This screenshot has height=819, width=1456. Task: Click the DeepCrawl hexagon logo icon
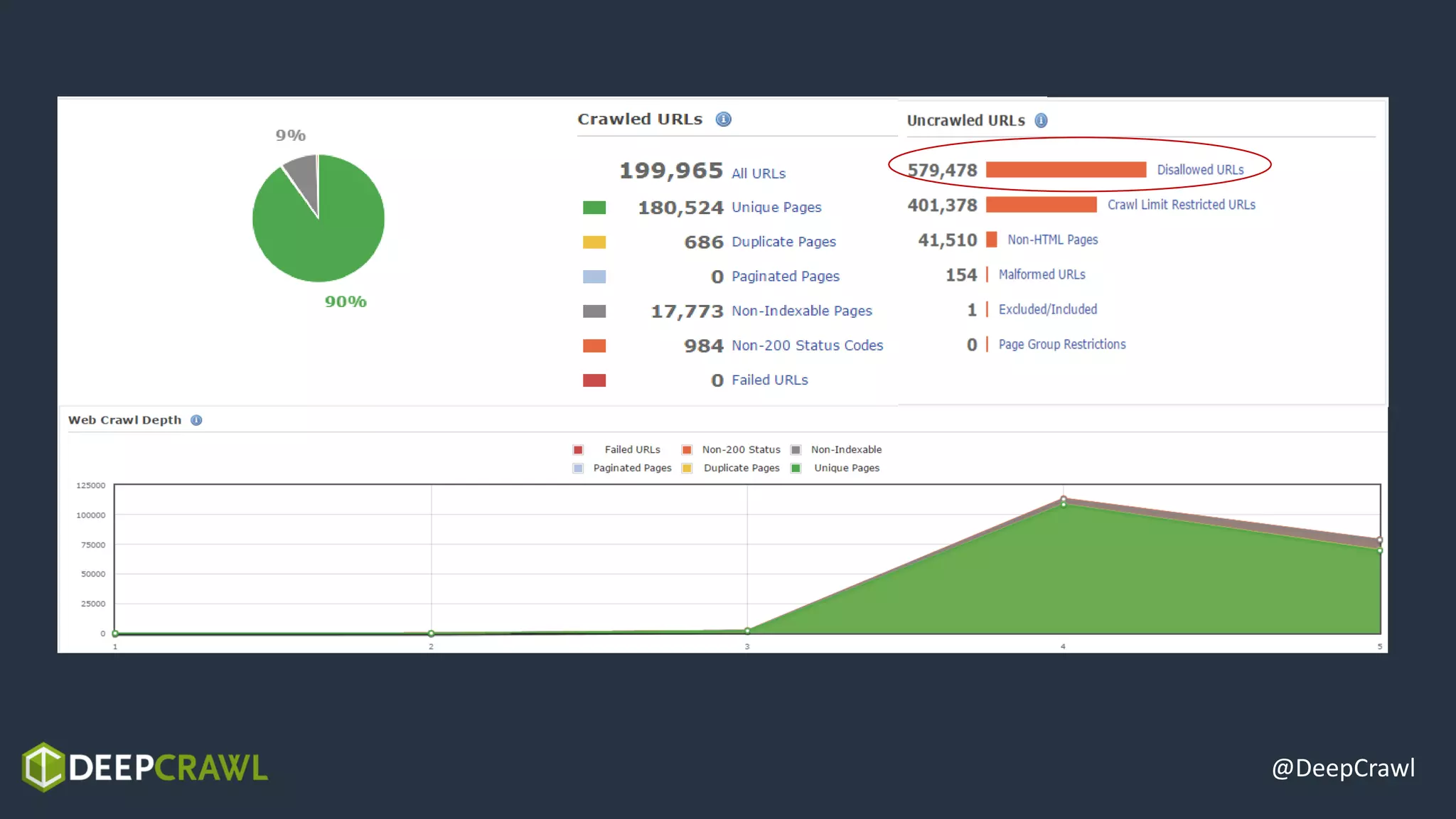[43, 767]
